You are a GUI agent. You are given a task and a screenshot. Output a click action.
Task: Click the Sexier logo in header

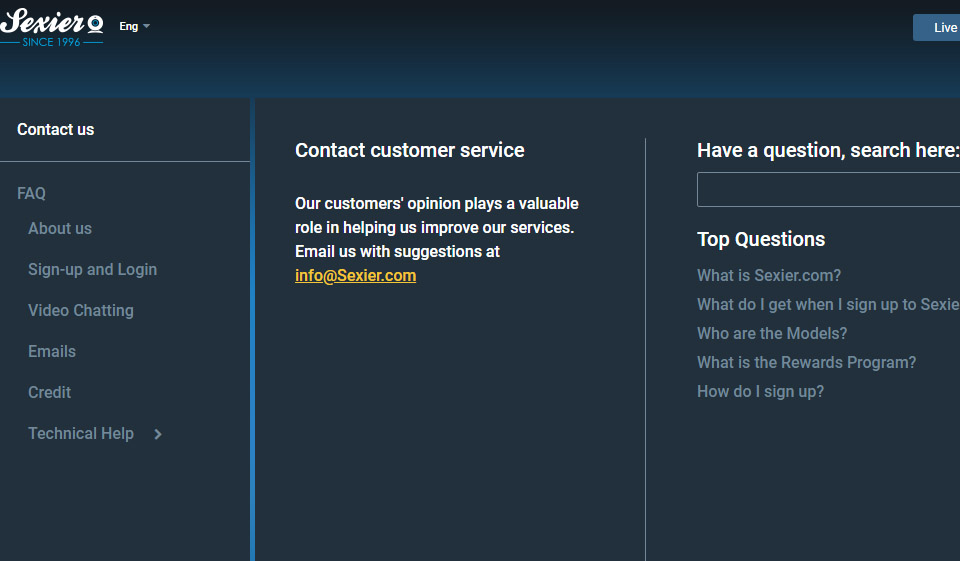coord(52,27)
